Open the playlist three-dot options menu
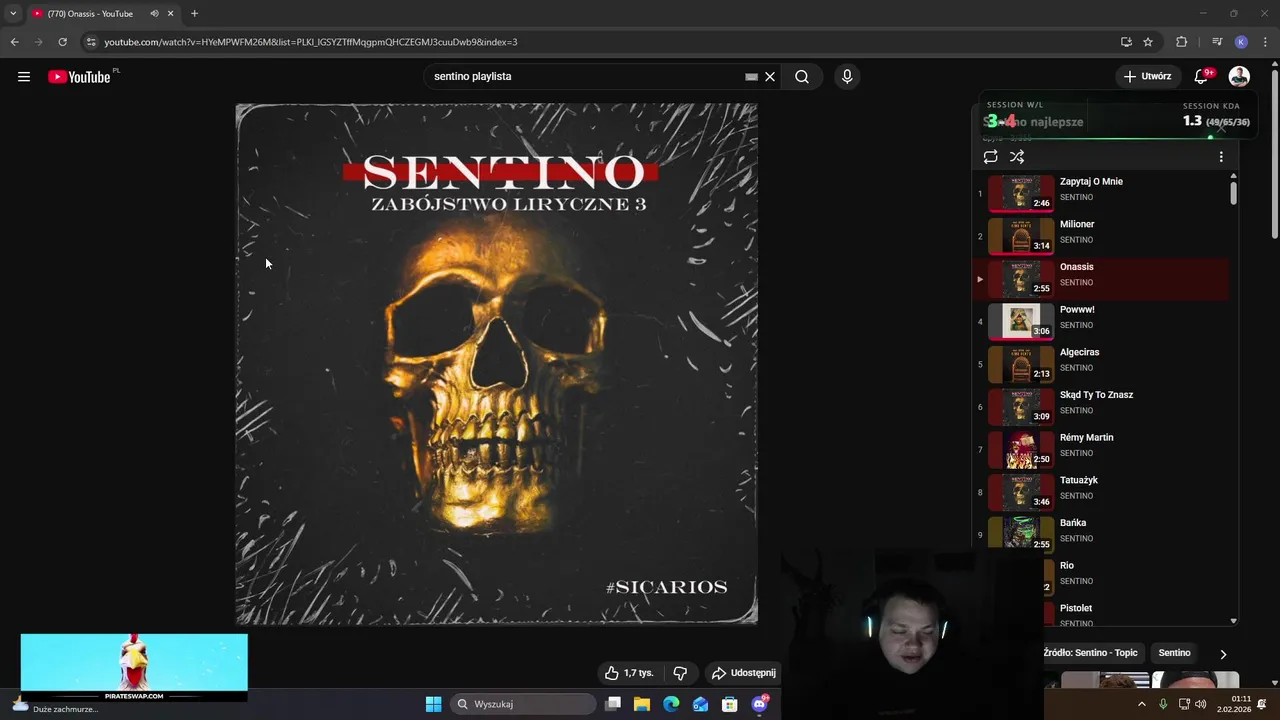This screenshot has height=720, width=1280. coord(1221,157)
